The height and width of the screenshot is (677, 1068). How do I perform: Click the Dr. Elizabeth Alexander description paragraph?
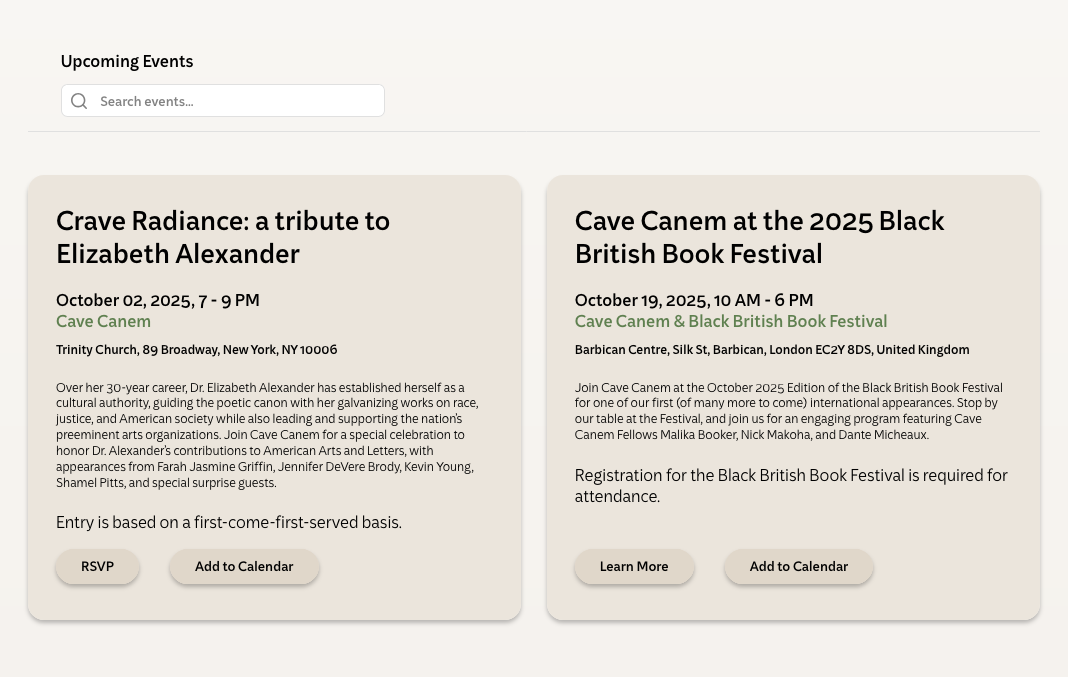(x=266, y=435)
